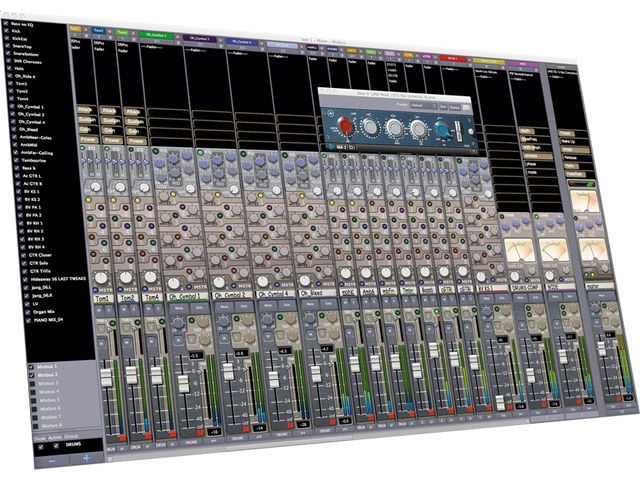Click the Oh_Cymbal 1 channel fader handle
This screenshot has width=640, height=480.
pyautogui.click(x=183, y=384)
